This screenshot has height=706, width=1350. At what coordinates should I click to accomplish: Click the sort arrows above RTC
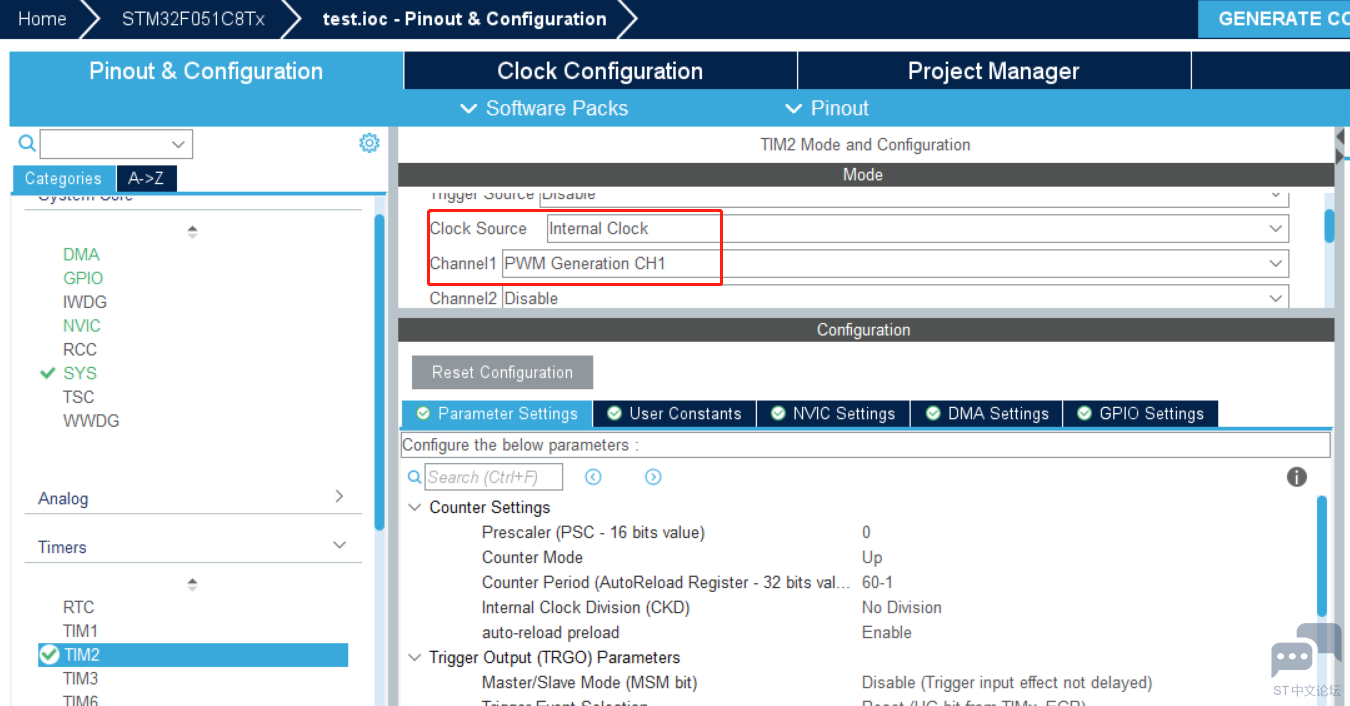coord(193,584)
